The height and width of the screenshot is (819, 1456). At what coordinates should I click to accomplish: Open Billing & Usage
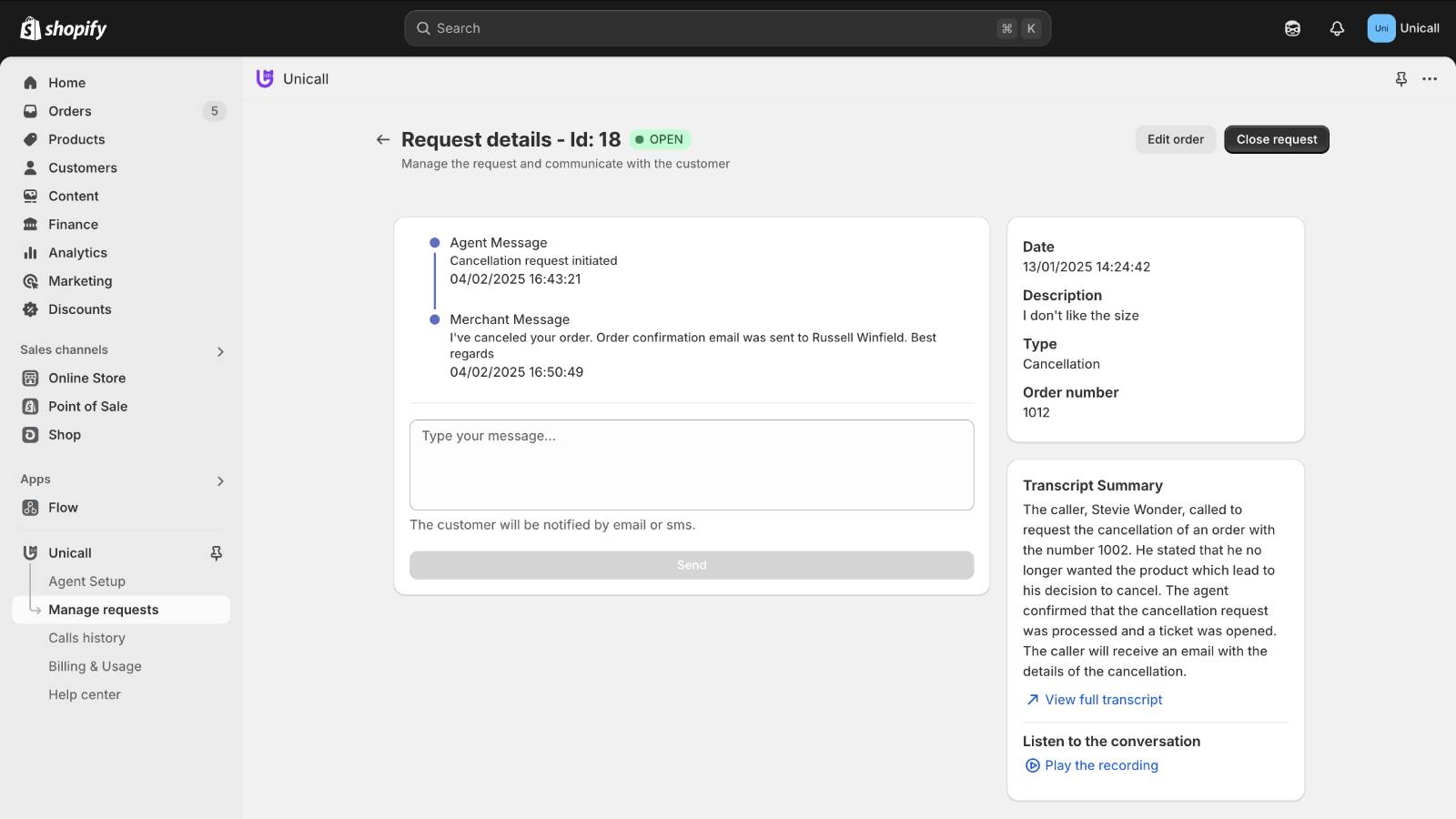95,666
